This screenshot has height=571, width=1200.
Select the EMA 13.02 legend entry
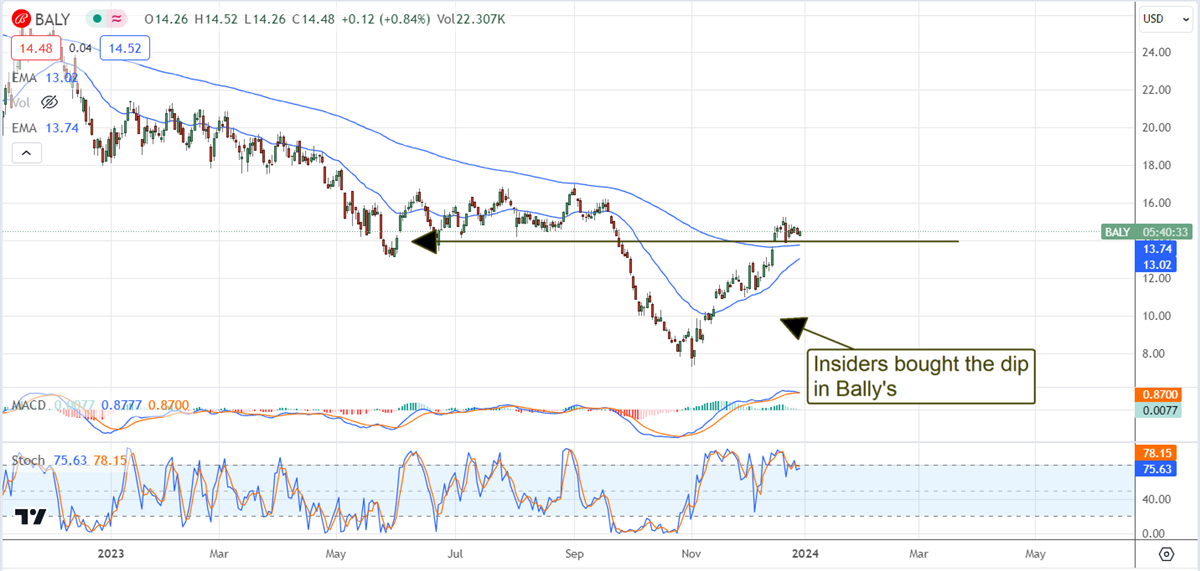(x=44, y=77)
